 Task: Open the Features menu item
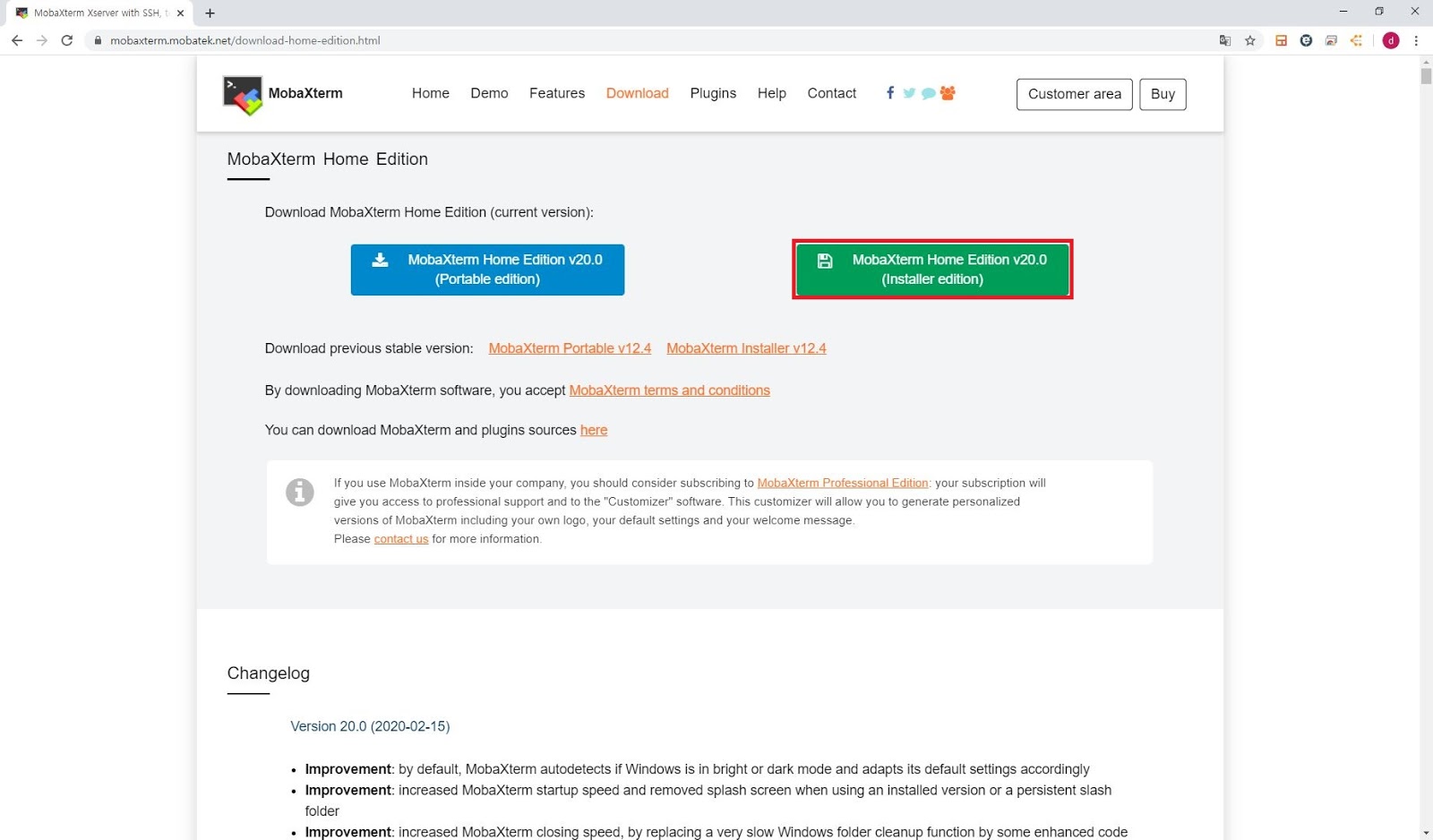tap(557, 93)
